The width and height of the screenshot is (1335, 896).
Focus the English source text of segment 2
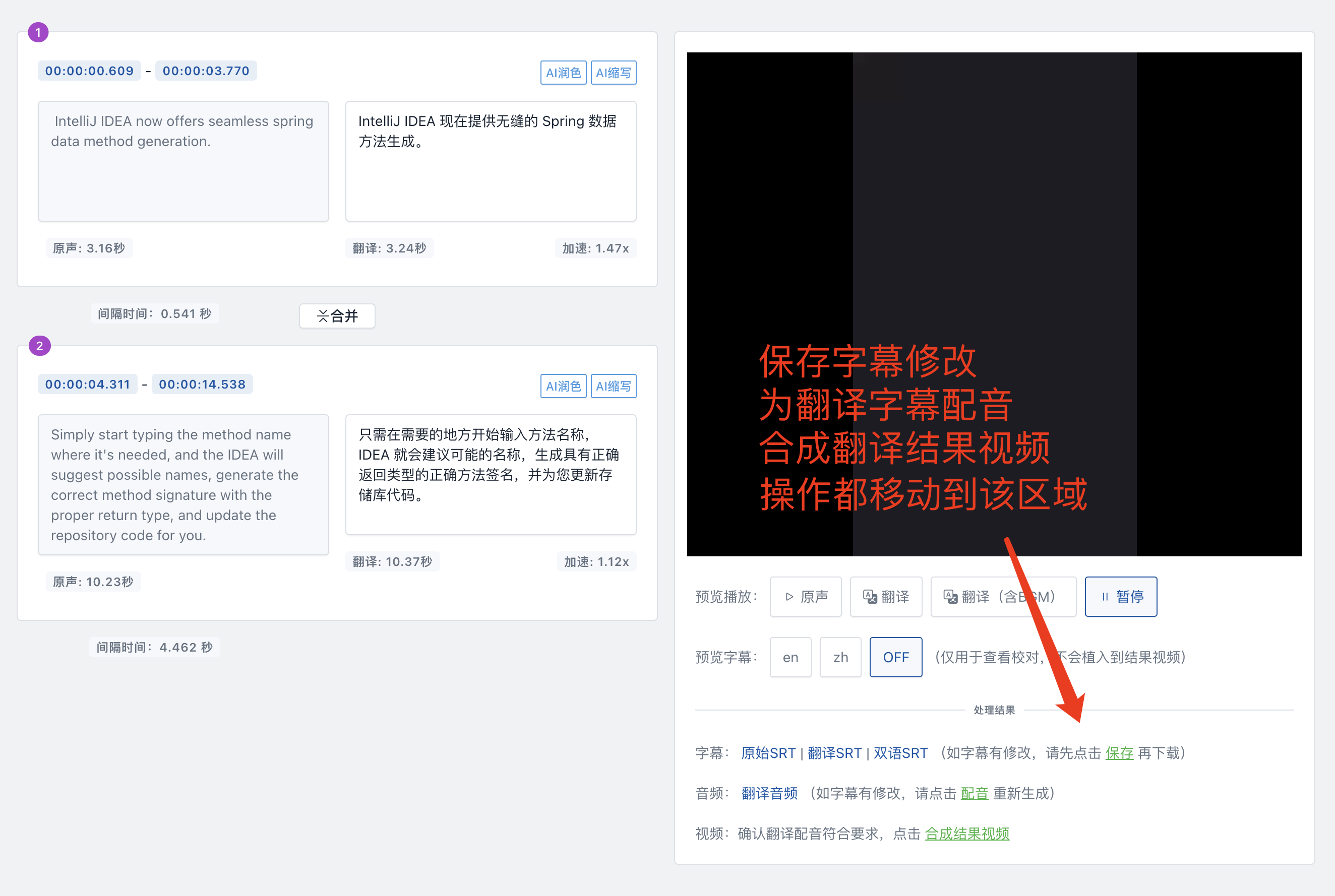tap(184, 485)
